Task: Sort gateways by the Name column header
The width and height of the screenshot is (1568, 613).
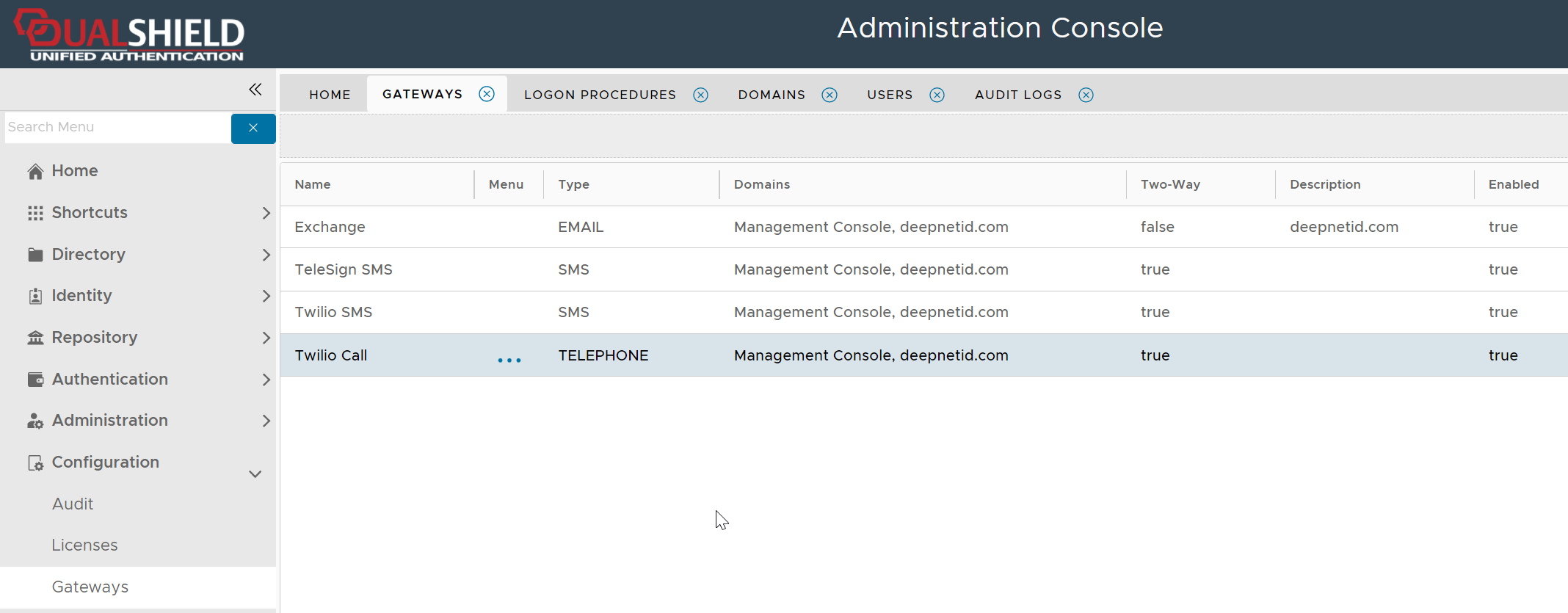Action: [x=313, y=184]
